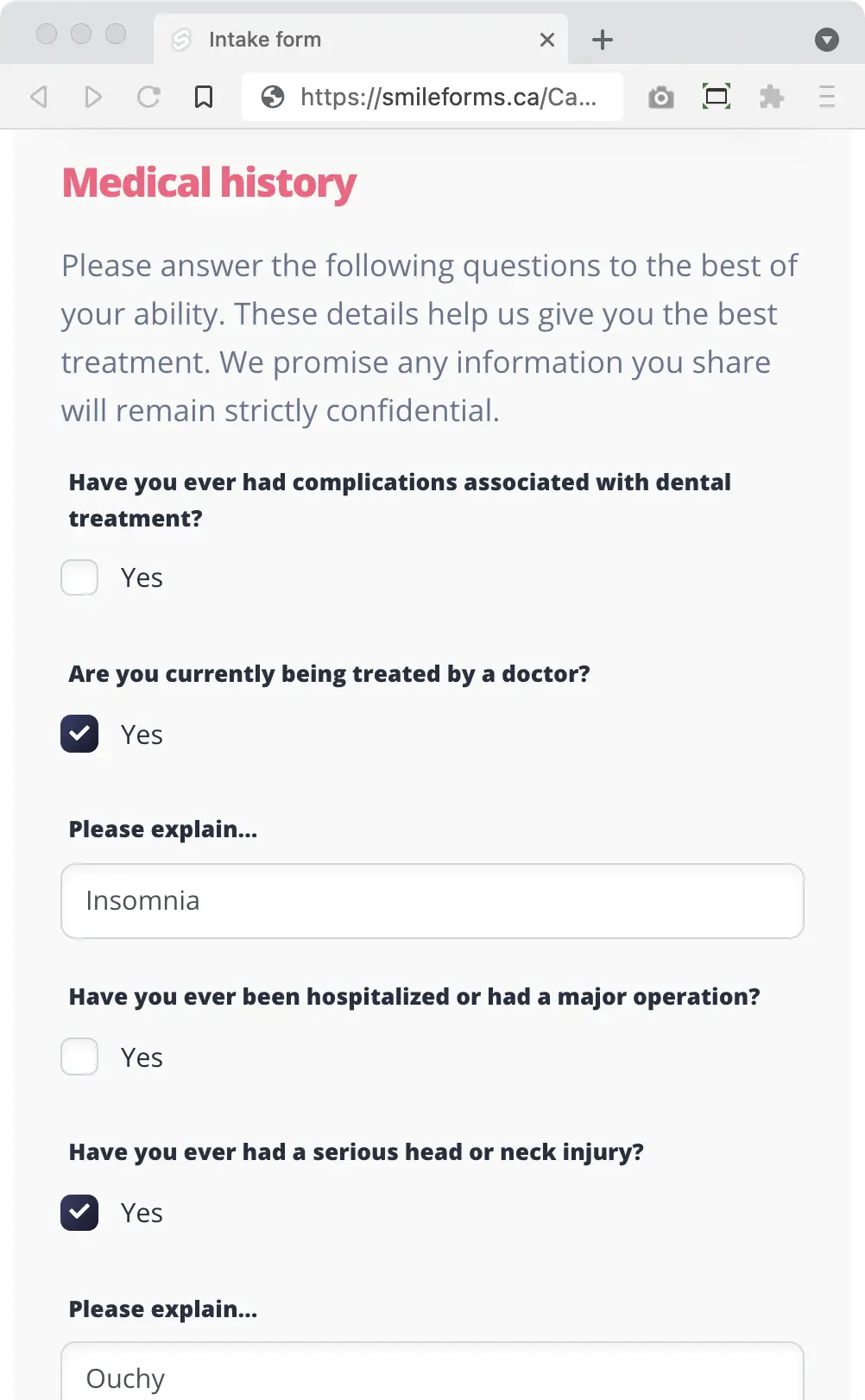
Task: Close the Intake form tab
Action: coord(546,39)
